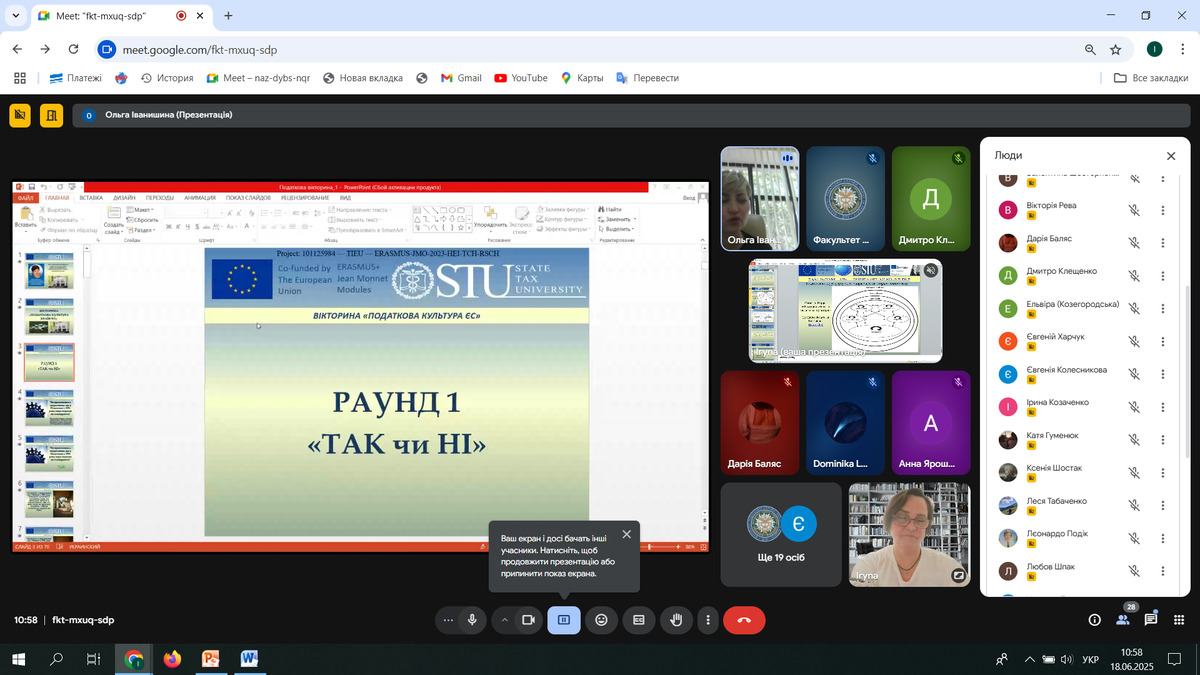Send a reaction with the emoji button

pyautogui.click(x=601, y=620)
